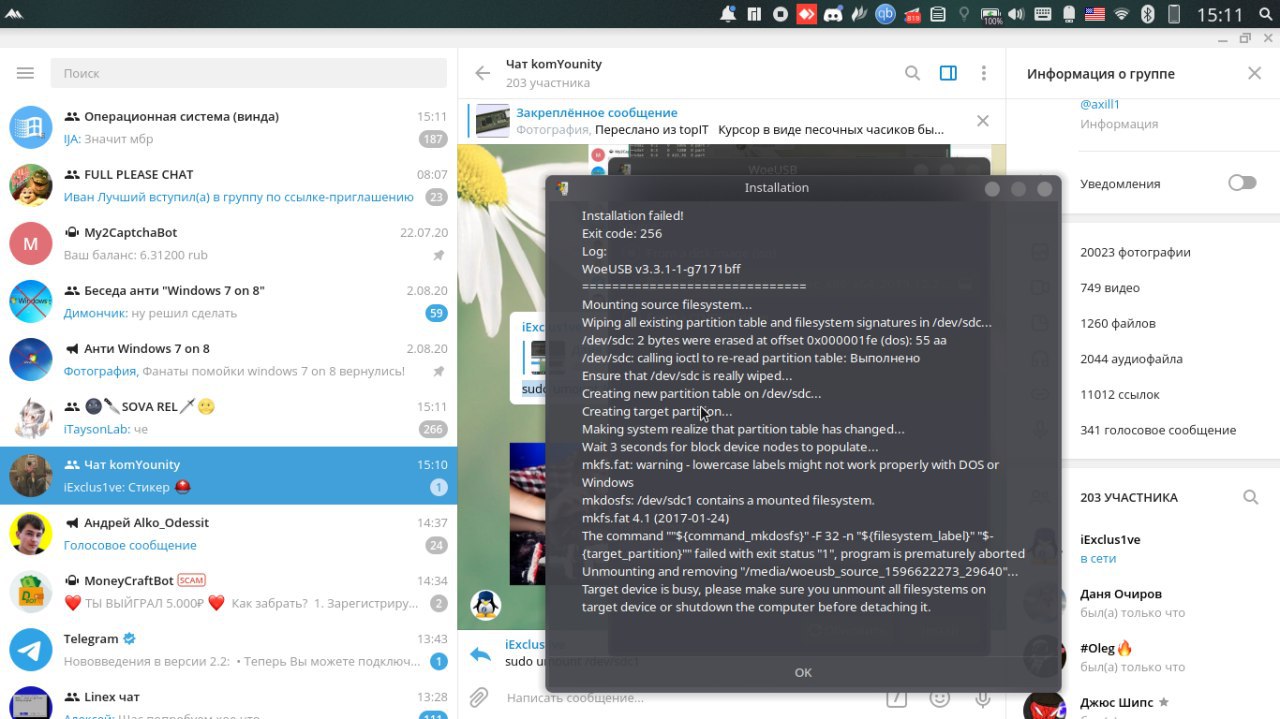Click the voice message microphone icon

coord(983,698)
